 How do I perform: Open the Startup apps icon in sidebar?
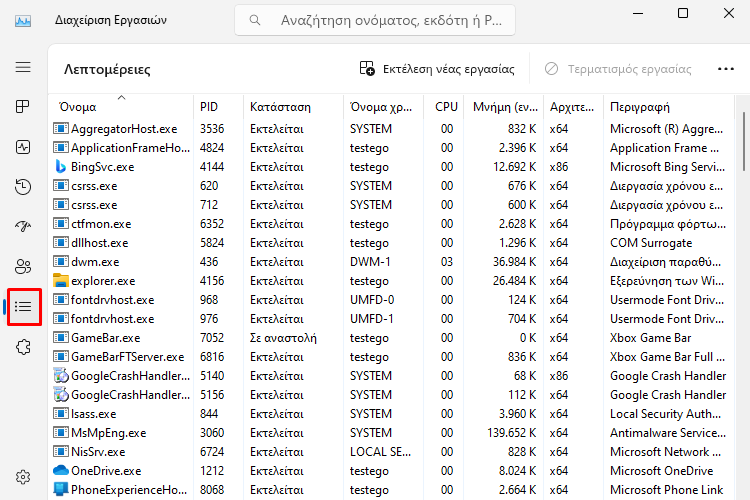coord(23,226)
